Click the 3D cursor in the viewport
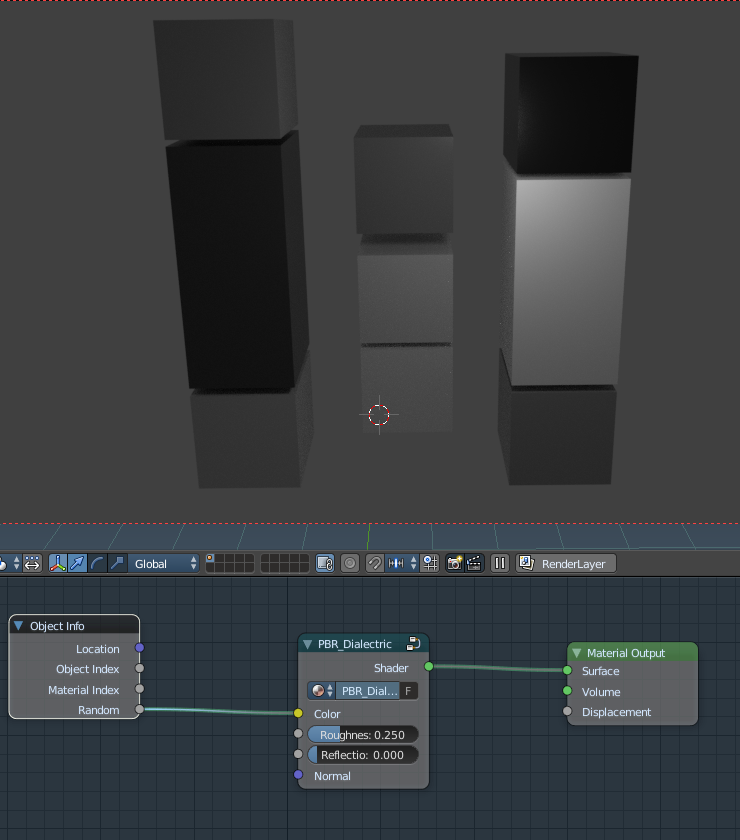This screenshot has height=840, width=740. pos(379,415)
